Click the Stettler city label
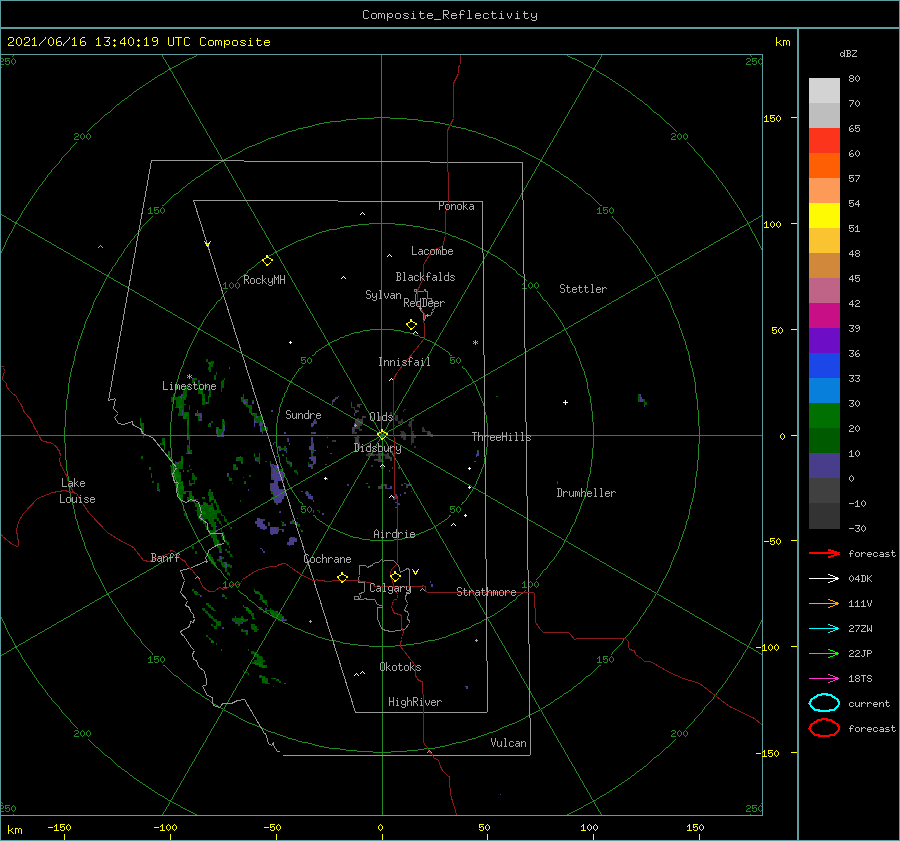This screenshot has width=900, height=841. (x=583, y=289)
